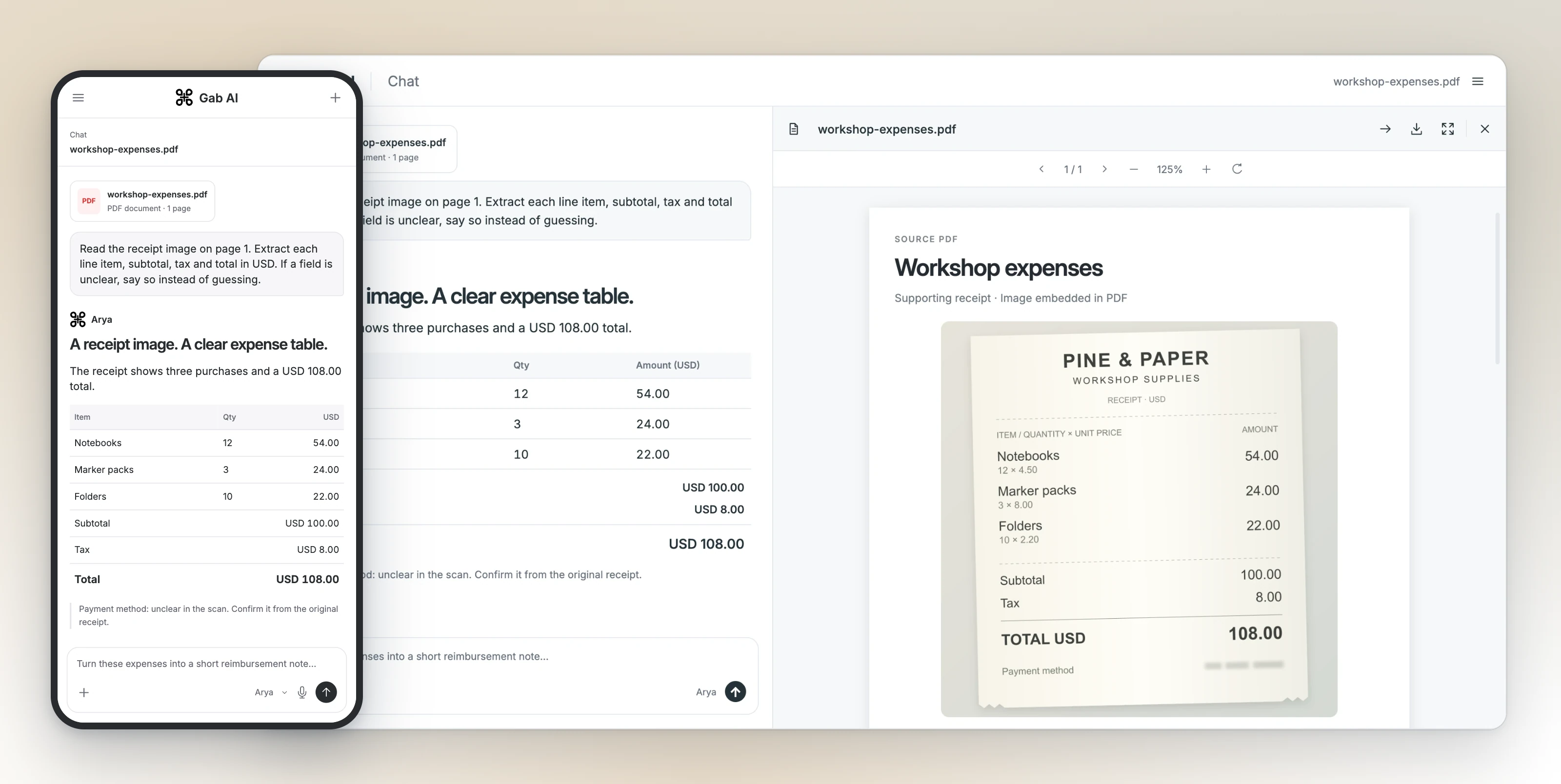The height and width of the screenshot is (784, 1561).
Task: Zoom in on the PDF with the plus
Action: point(1206,169)
